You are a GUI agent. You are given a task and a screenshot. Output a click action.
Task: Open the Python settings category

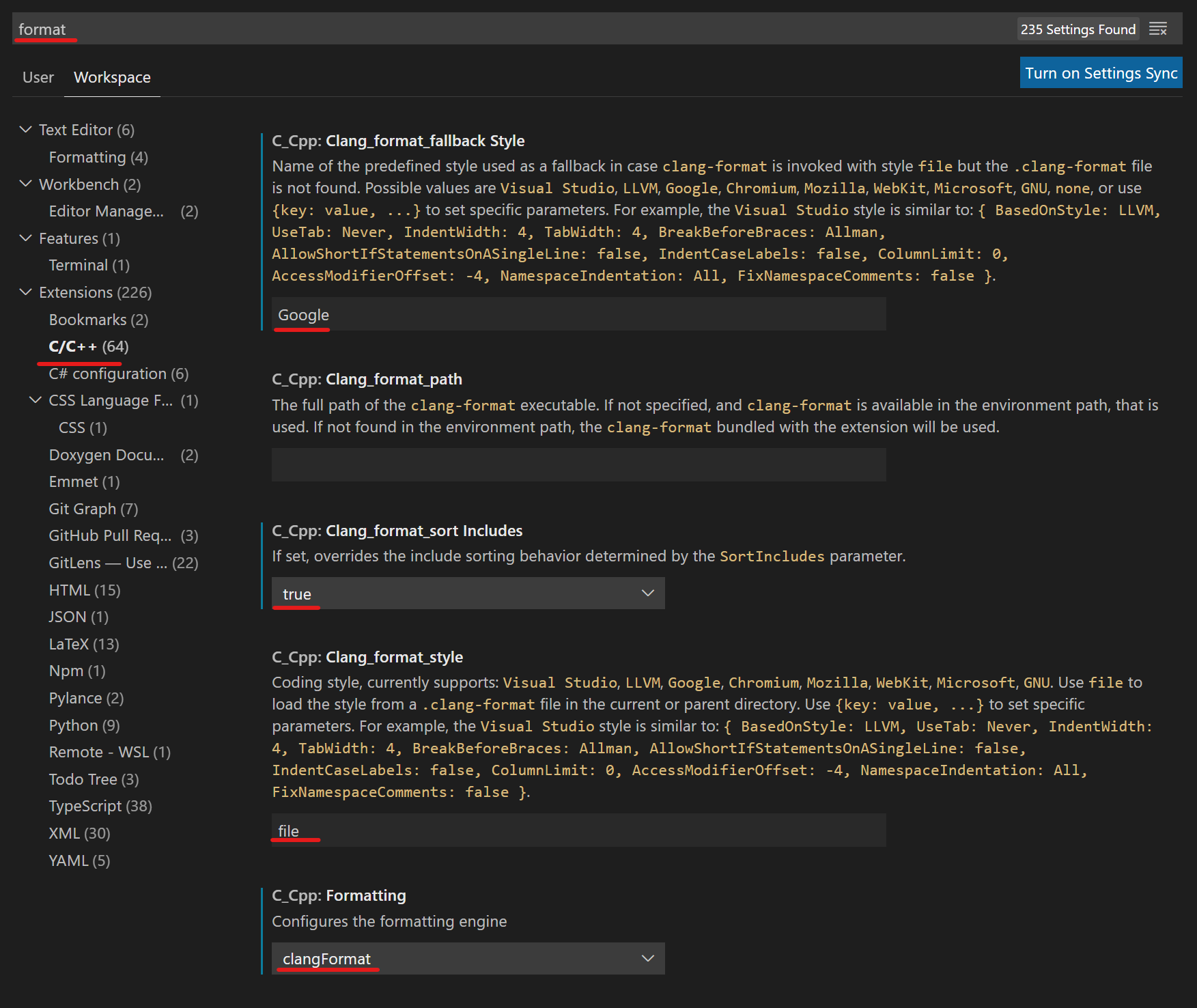pos(84,725)
